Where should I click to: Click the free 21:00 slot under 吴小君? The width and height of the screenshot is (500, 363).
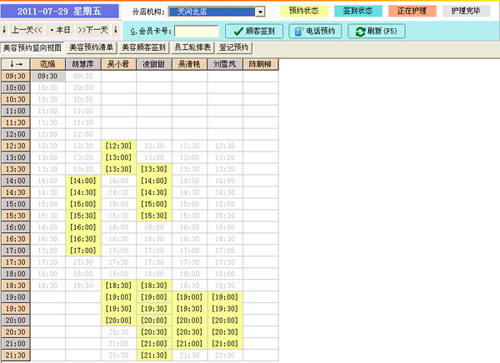coord(118,344)
